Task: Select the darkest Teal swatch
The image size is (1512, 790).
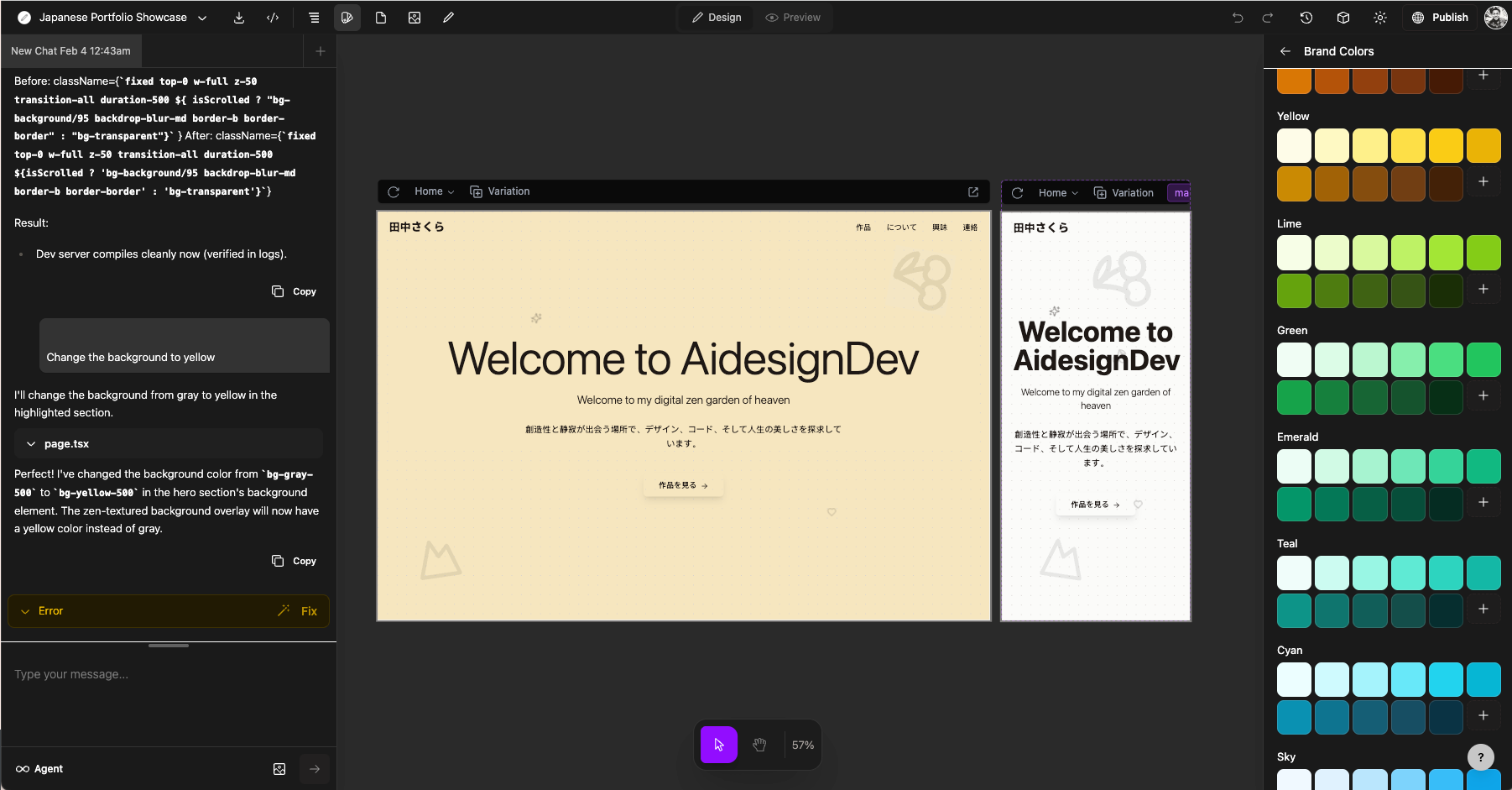Action: click(x=1445, y=610)
